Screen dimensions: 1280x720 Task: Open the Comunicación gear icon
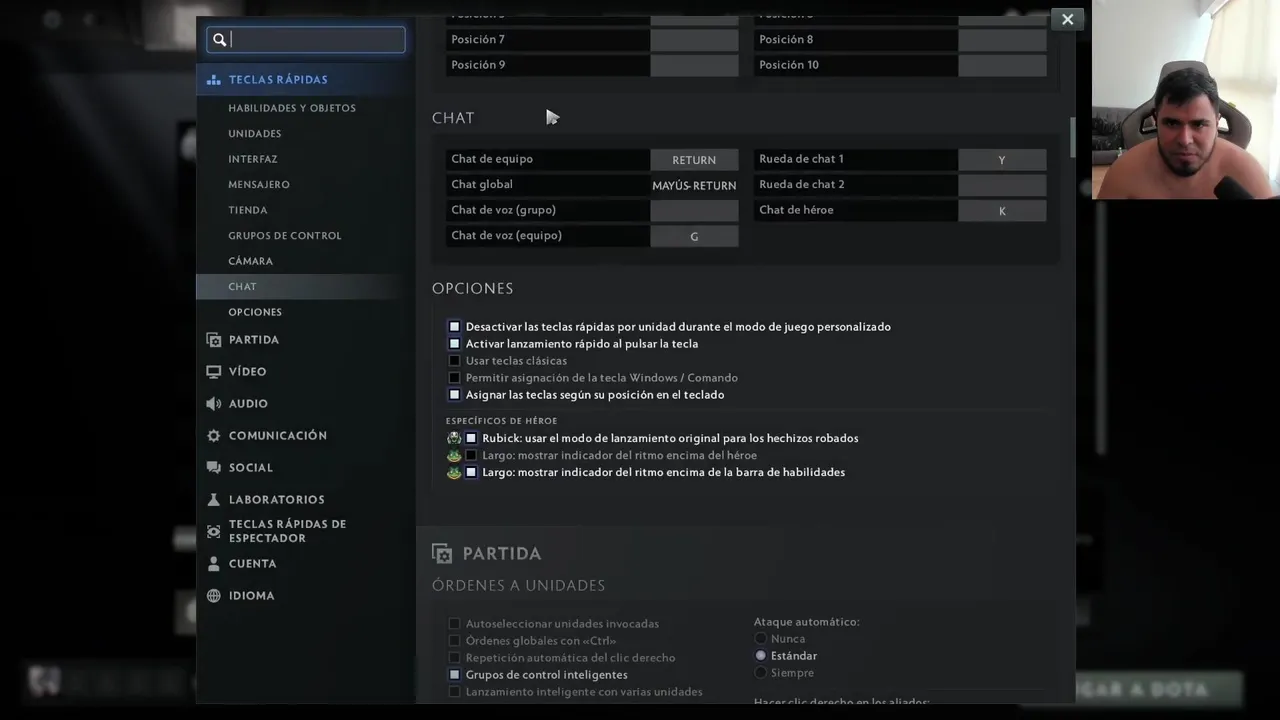(213, 436)
